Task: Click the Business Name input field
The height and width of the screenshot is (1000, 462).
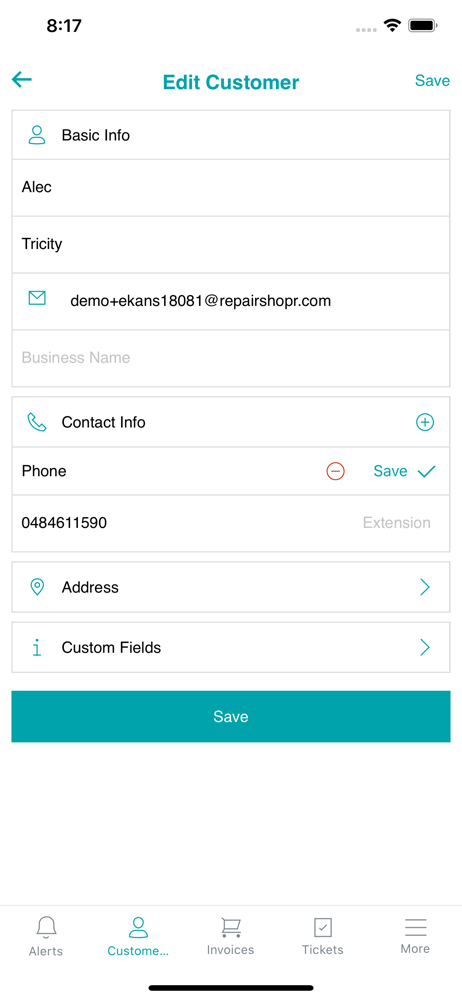Action: (231, 358)
